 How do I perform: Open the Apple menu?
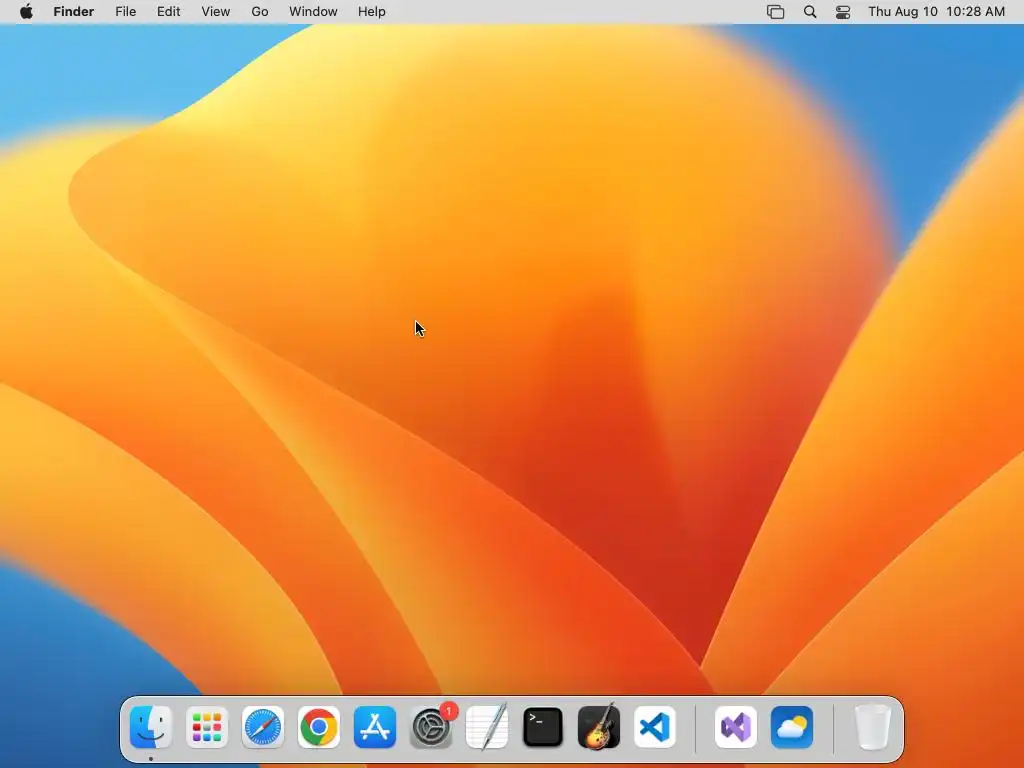pos(26,12)
